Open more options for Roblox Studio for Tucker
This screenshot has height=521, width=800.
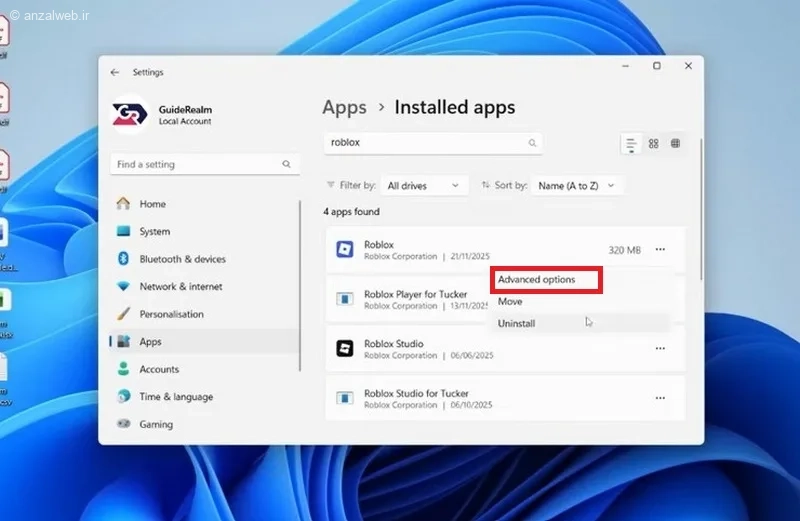tap(660, 398)
